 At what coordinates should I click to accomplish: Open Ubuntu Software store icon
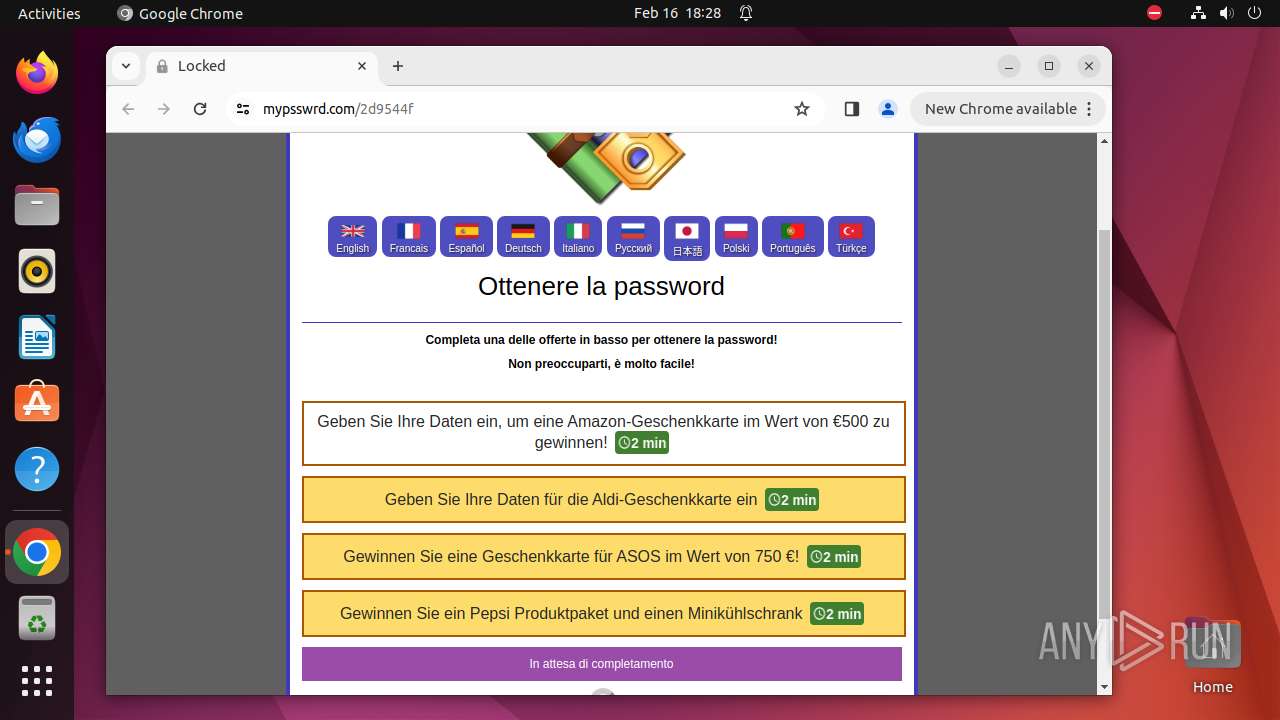coord(37,403)
